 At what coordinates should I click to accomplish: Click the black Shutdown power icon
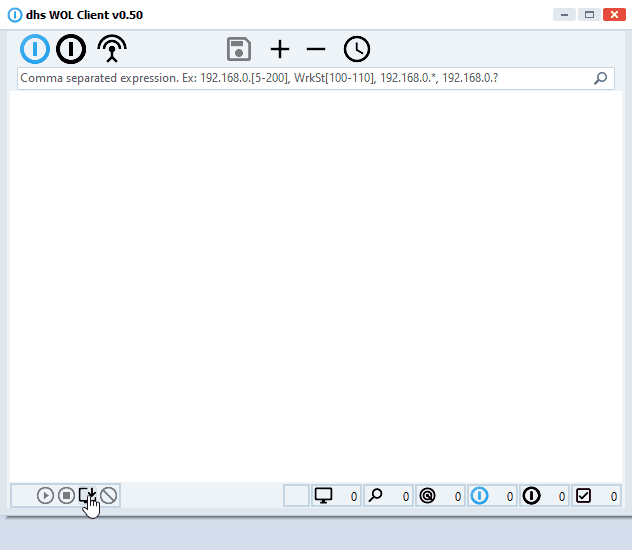coord(71,49)
